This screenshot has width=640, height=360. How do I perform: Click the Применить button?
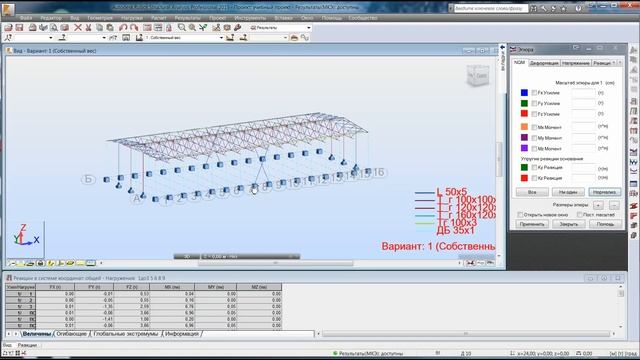(x=532, y=224)
